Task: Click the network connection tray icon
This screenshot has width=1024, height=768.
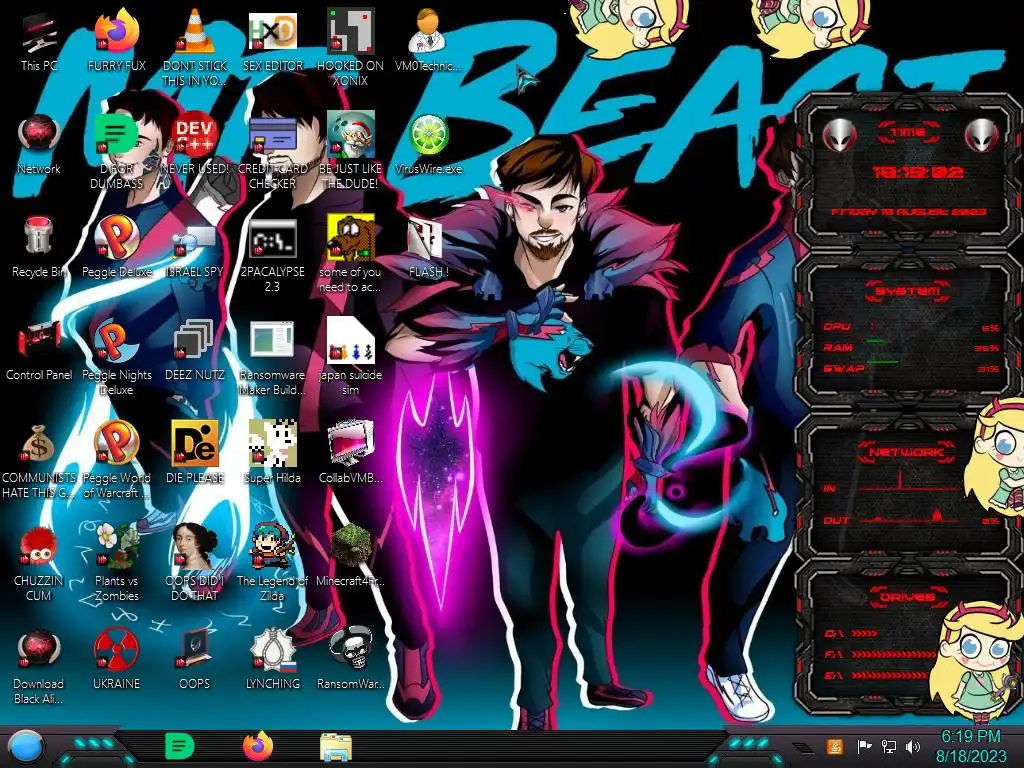Action: click(x=888, y=746)
